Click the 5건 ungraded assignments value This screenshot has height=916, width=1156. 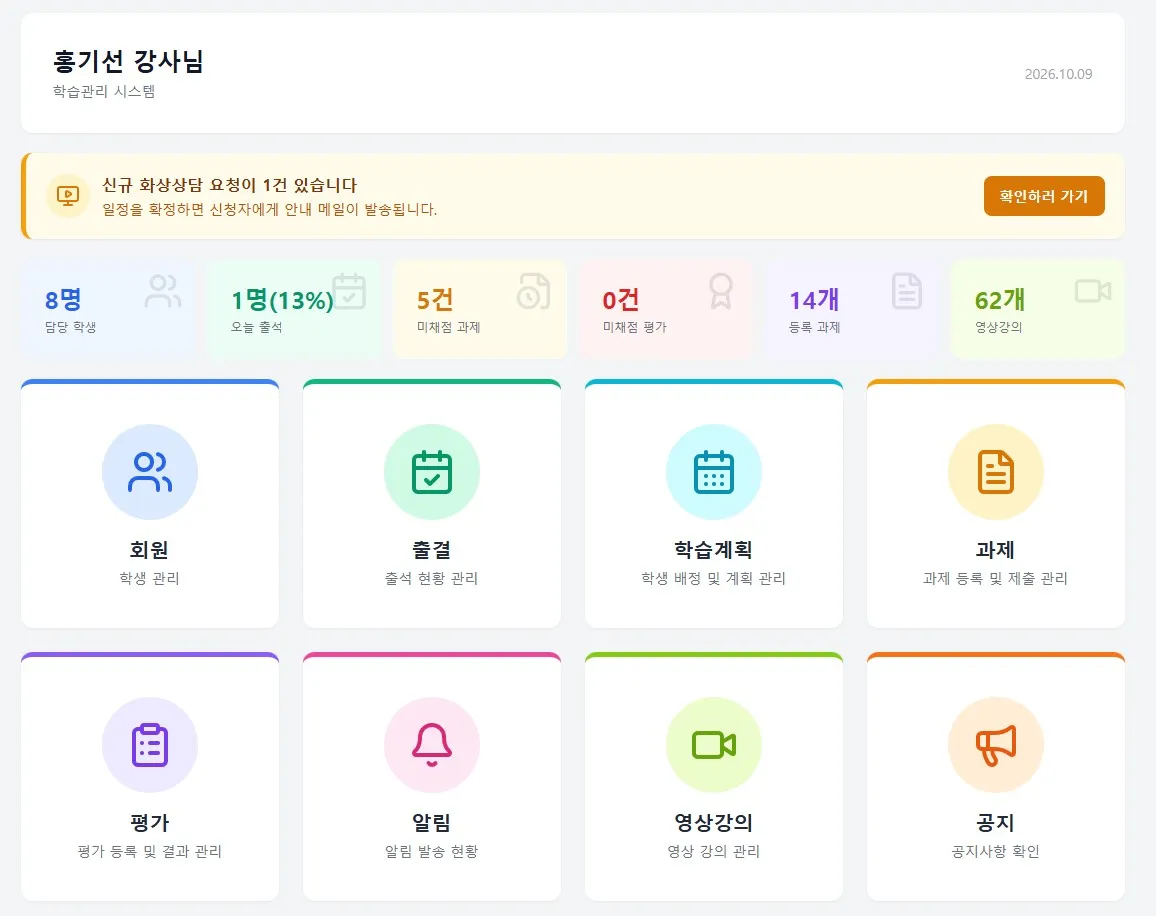tap(435, 300)
